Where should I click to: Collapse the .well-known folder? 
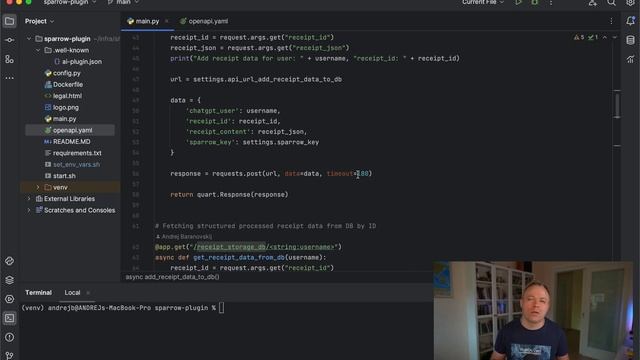tap(38, 50)
